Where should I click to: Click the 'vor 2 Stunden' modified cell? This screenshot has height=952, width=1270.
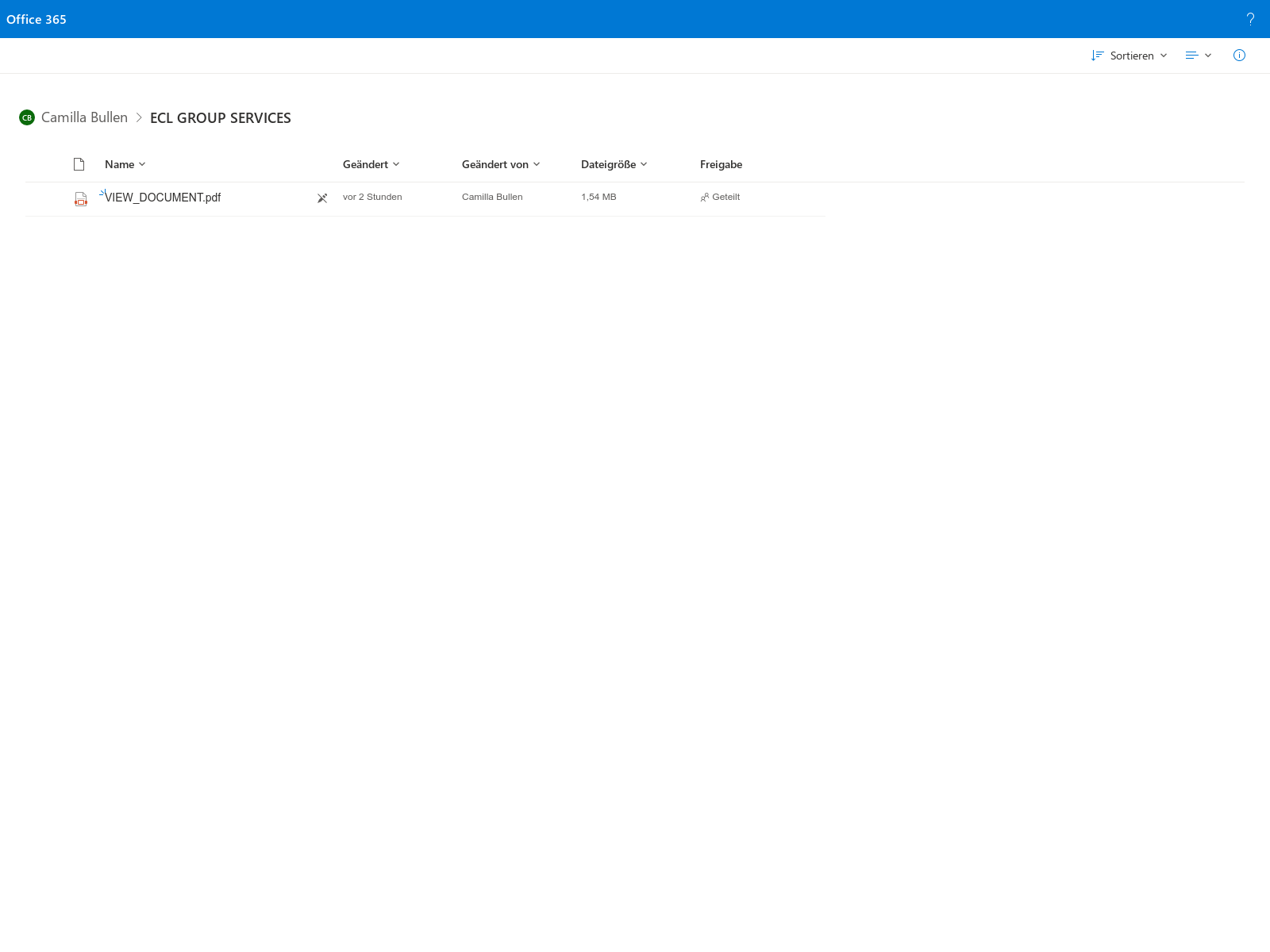click(x=372, y=197)
